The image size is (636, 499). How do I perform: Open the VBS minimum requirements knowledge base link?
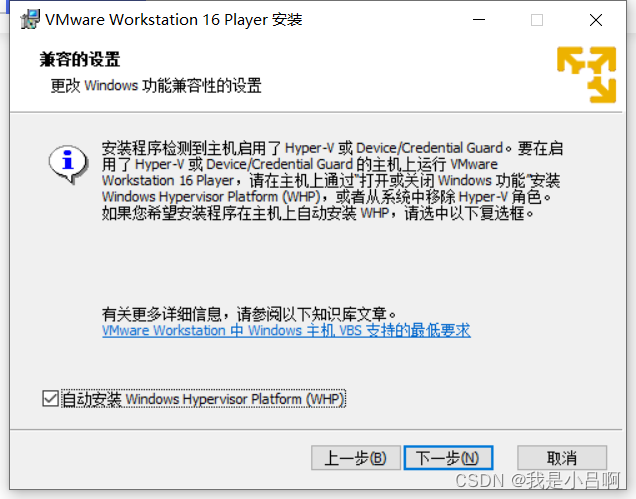coord(286,330)
